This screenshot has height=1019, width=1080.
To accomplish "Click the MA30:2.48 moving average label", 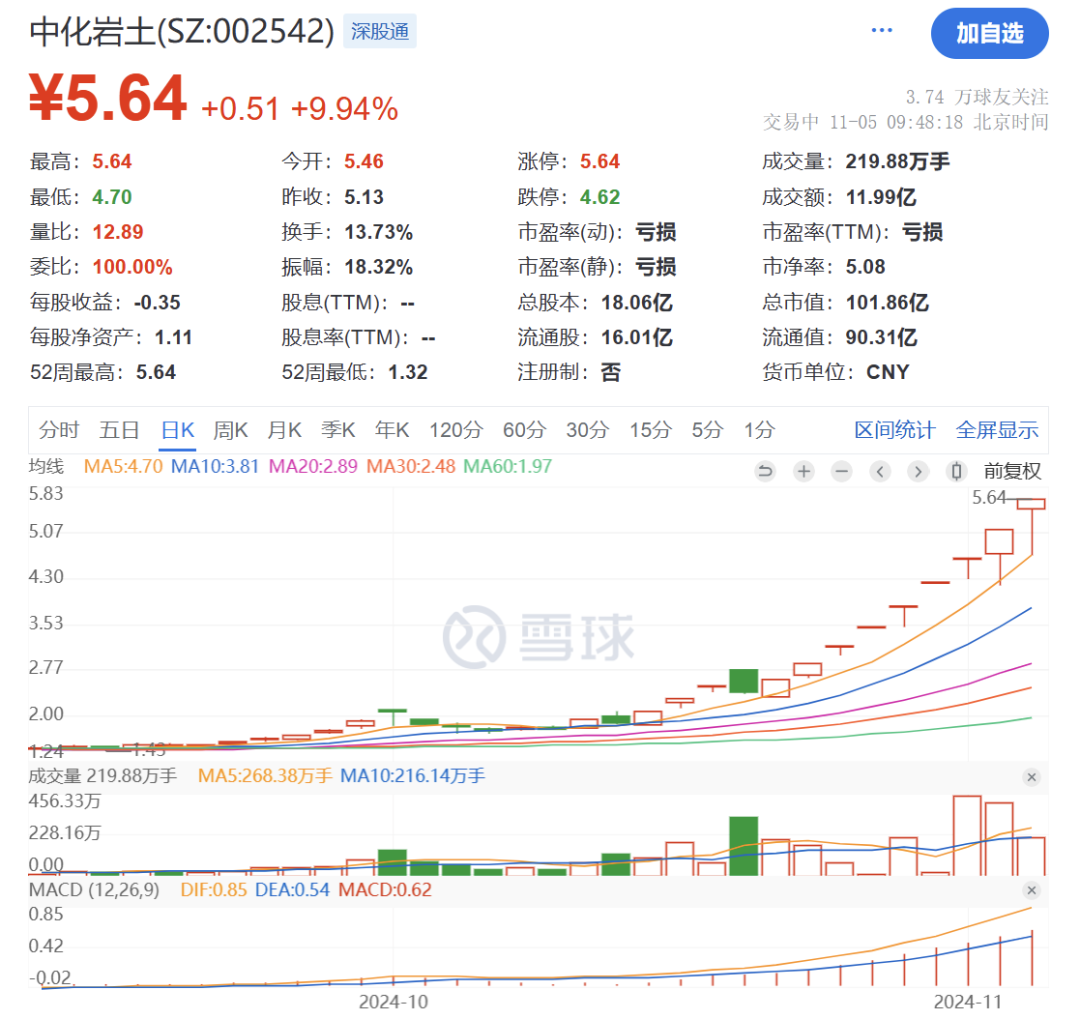I will (411, 466).
